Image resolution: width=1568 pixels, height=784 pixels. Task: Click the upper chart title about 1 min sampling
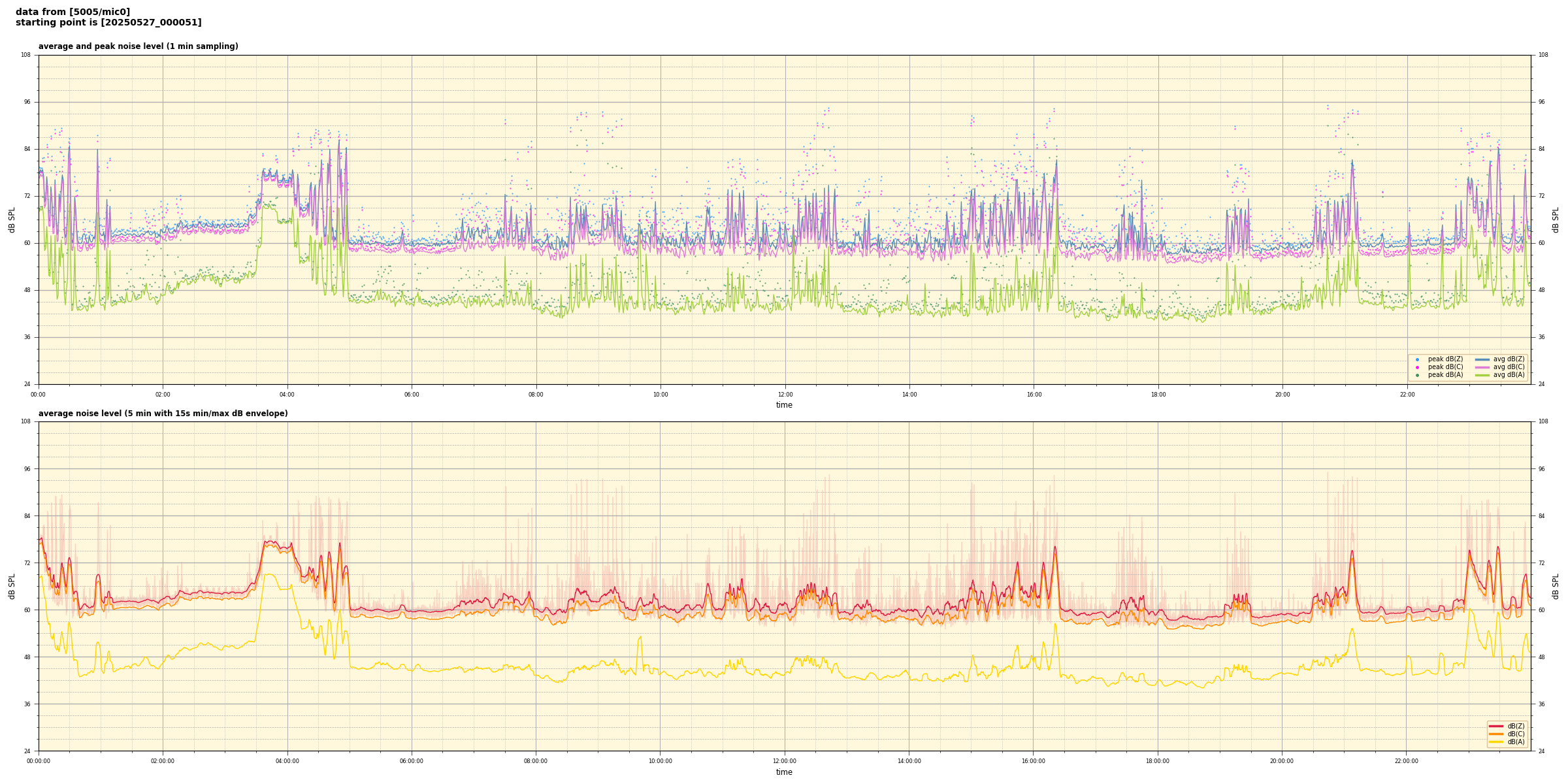point(138,46)
